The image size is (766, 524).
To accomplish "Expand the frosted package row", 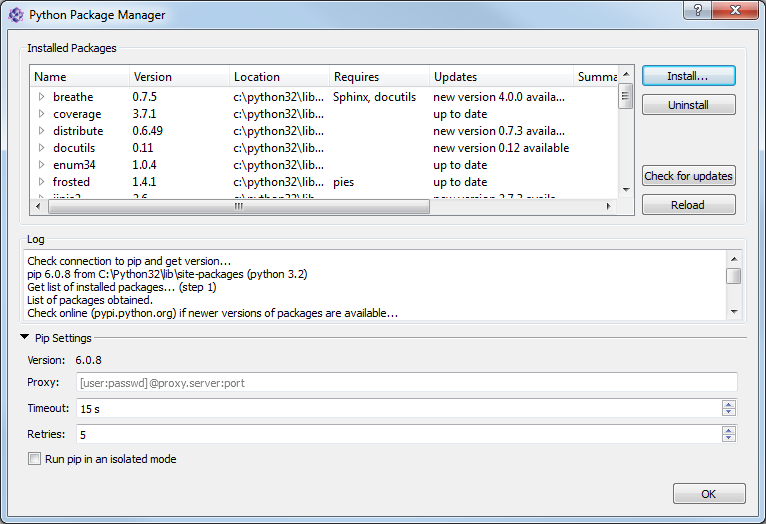I will coord(42,182).
